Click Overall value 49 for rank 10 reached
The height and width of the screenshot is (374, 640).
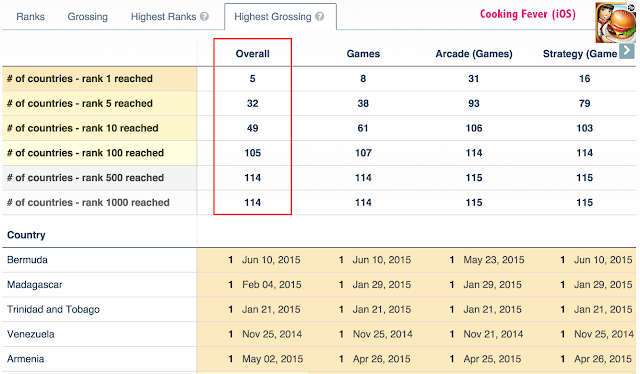coord(253,128)
